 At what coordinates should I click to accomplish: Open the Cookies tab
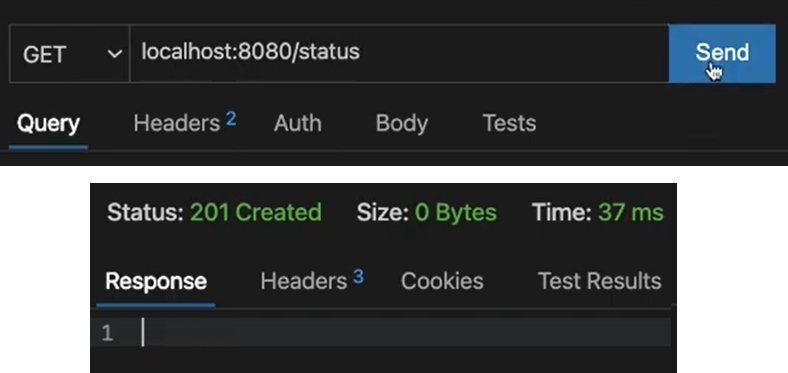(x=442, y=281)
